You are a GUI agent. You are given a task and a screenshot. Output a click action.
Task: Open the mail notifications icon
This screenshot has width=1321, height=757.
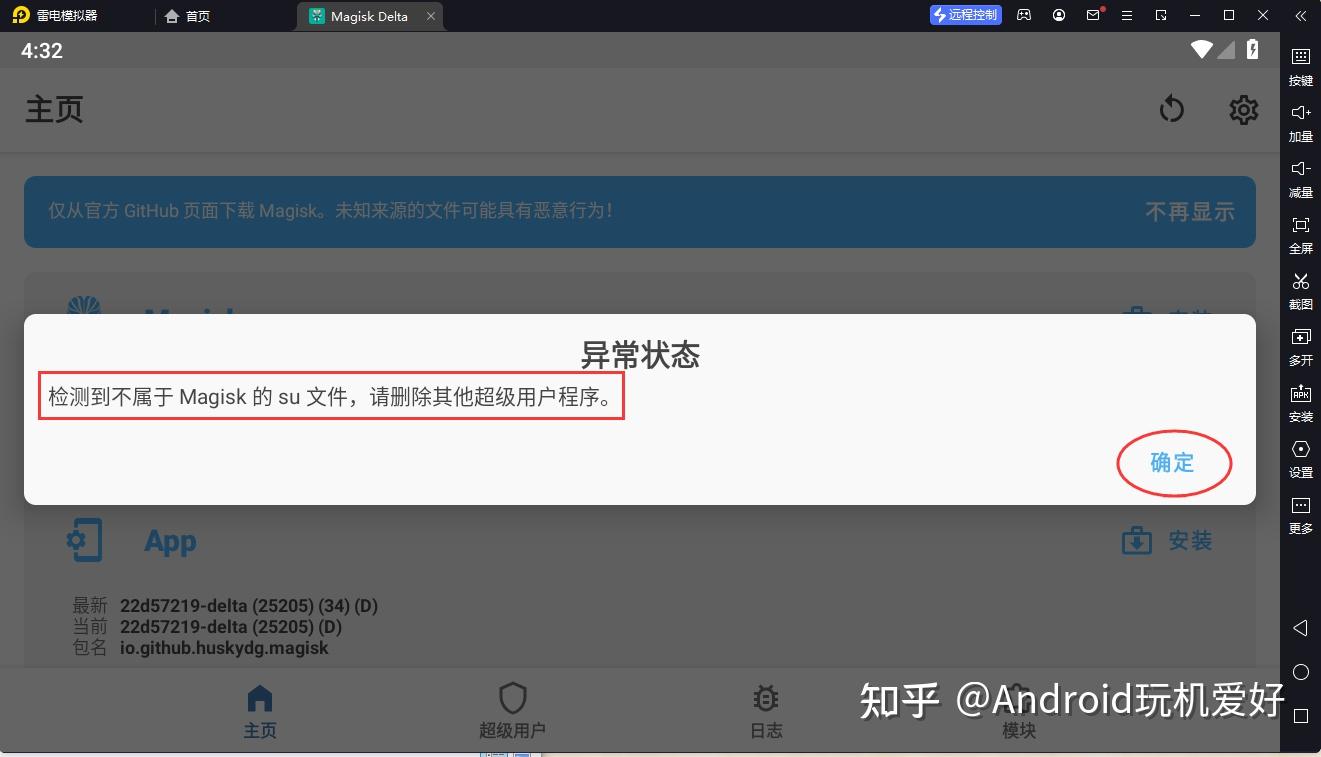(x=1093, y=15)
